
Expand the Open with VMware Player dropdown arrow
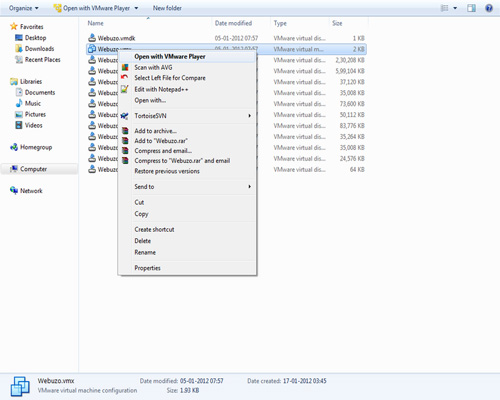pos(136,8)
